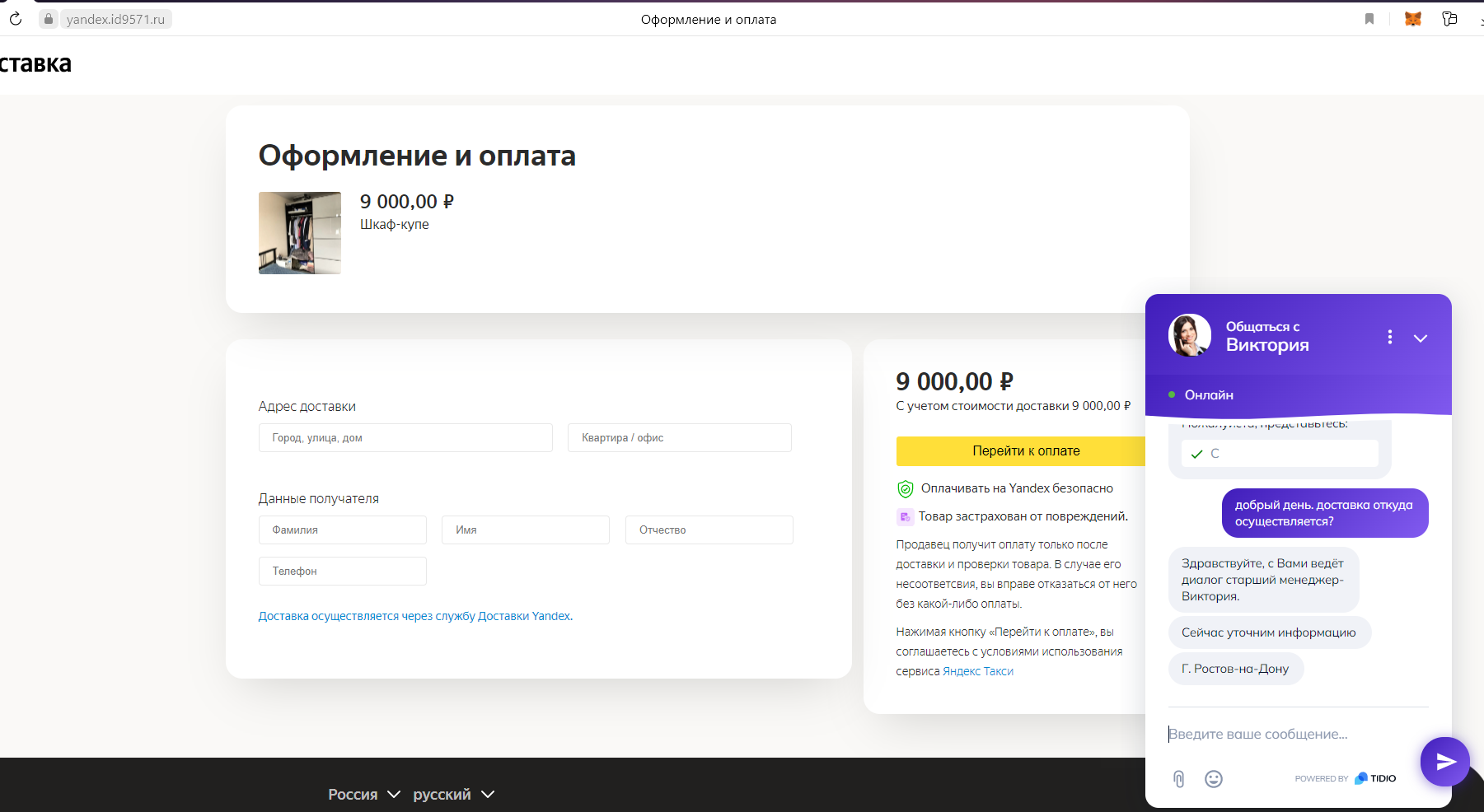Screen dimensions: 1484x812
Task: Click the 'С учетом стоимости доставки' text
Action: click(x=1014, y=406)
